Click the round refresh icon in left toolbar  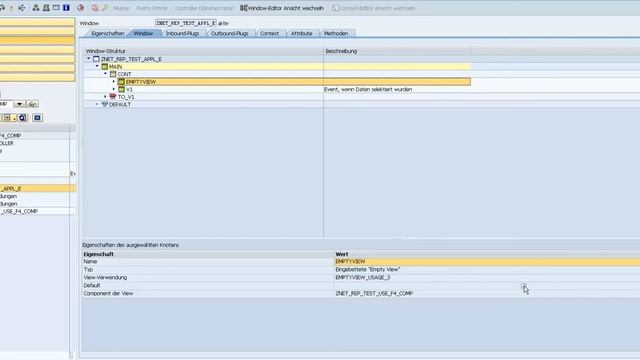(23, 118)
